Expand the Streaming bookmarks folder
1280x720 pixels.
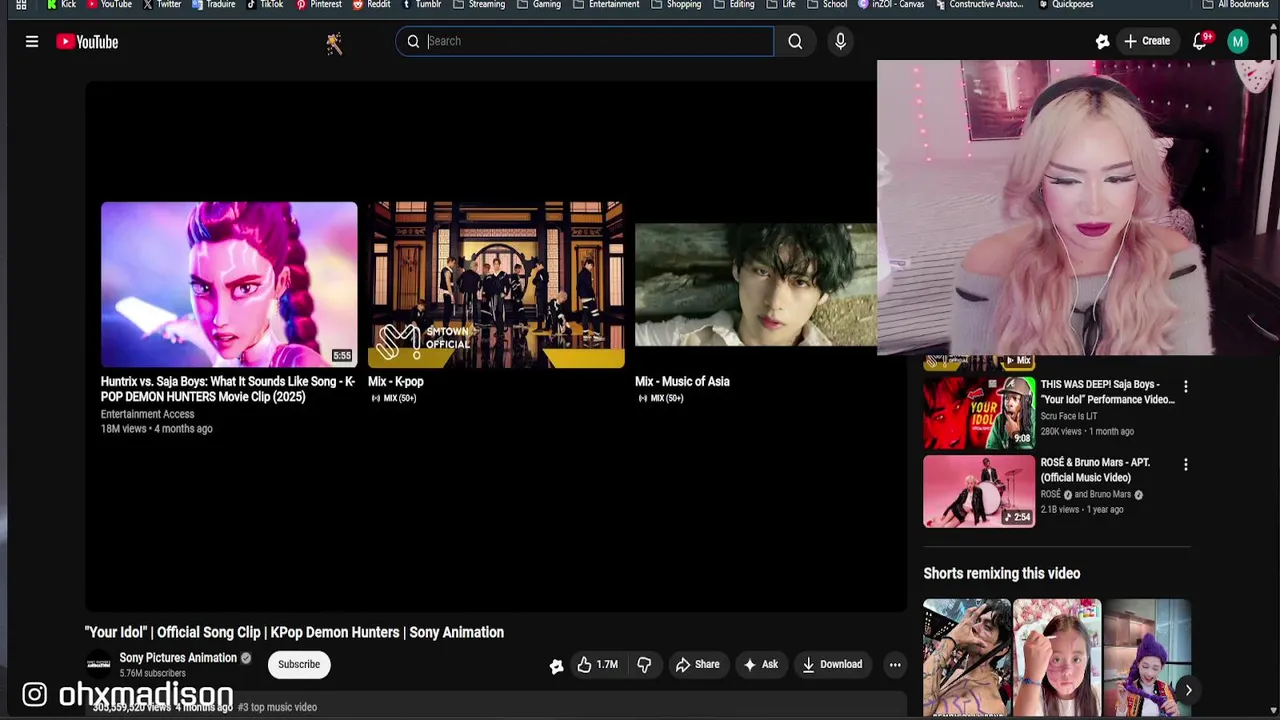pyautogui.click(x=479, y=5)
